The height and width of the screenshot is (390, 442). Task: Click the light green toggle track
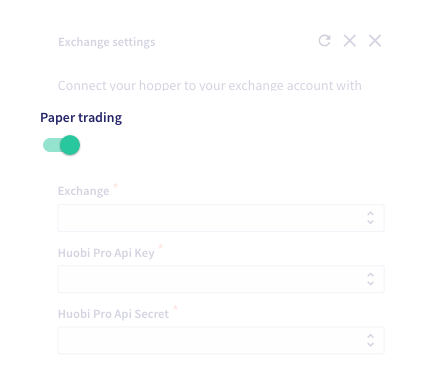pos(52,145)
